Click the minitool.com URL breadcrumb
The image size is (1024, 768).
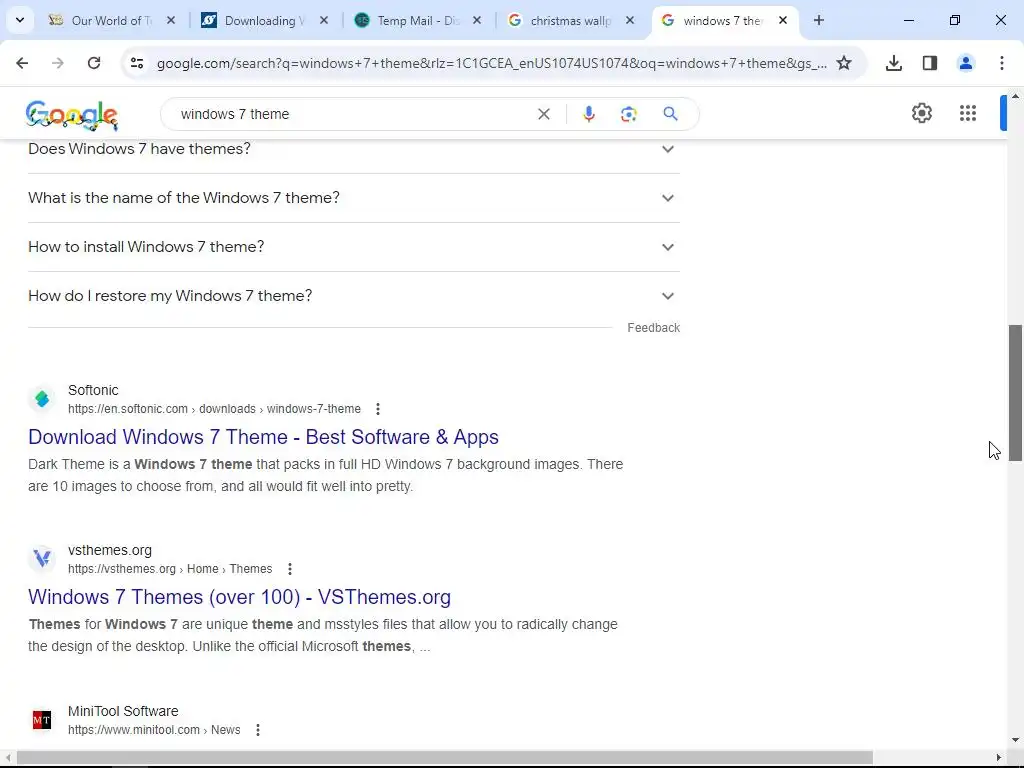coord(154,729)
